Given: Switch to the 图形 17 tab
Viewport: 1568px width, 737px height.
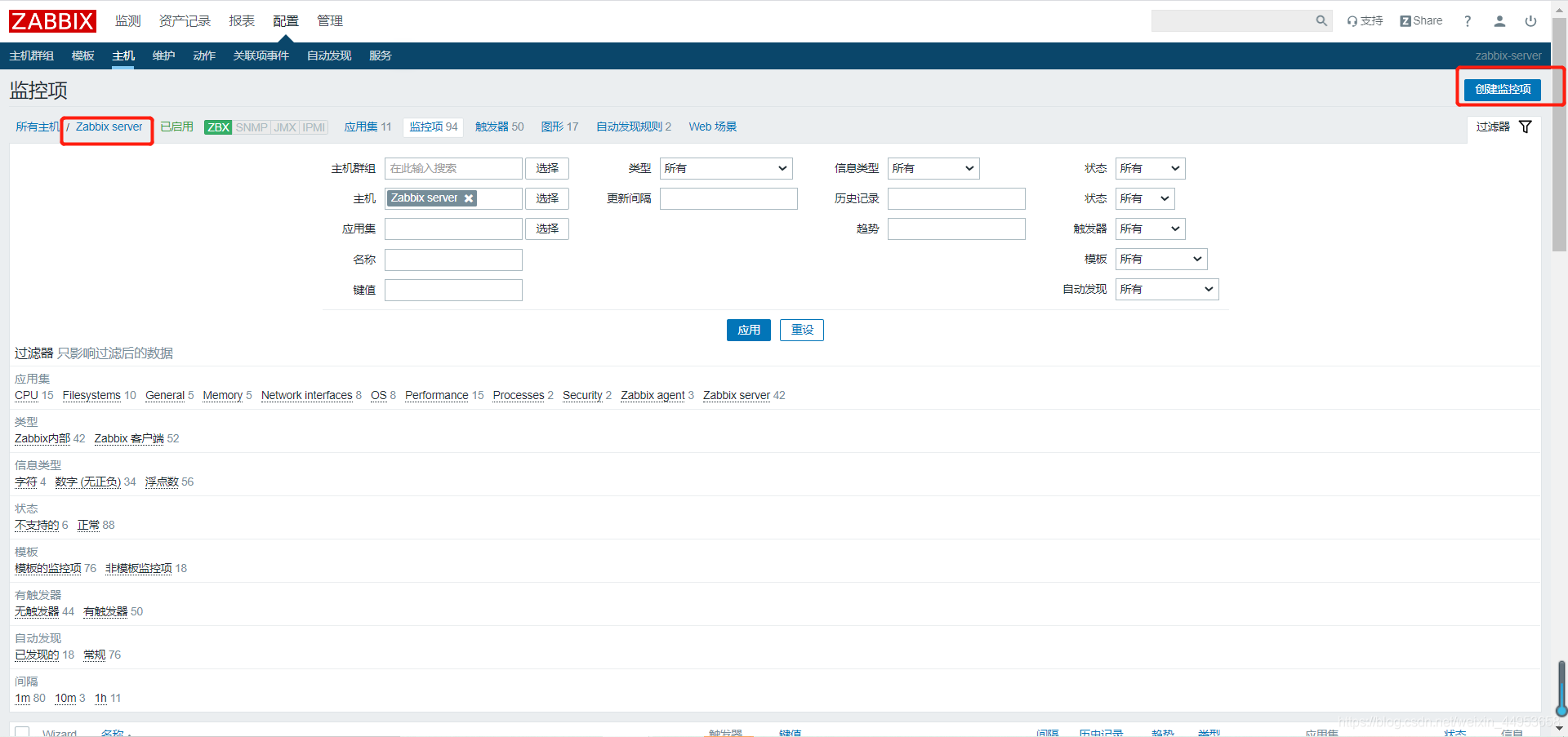Looking at the screenshot, I should point(559,127).
